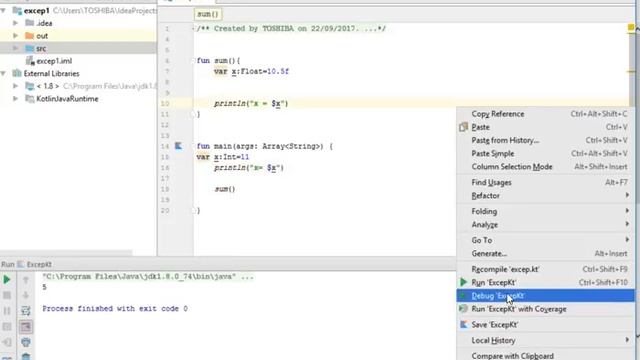Click the Kotlin icon beside Save 'ExcepKt'
Screen dimensions: 640x360
[x=463, y=324]
